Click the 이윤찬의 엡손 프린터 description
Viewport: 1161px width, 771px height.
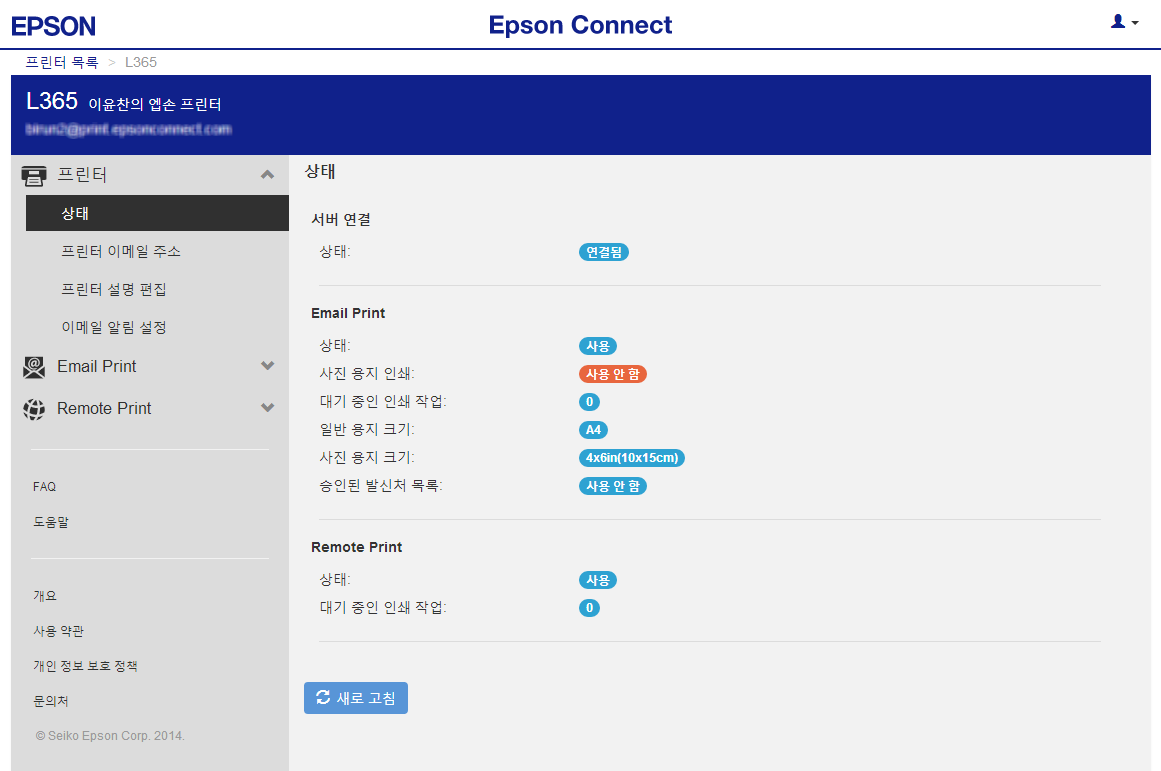(155, 104)
